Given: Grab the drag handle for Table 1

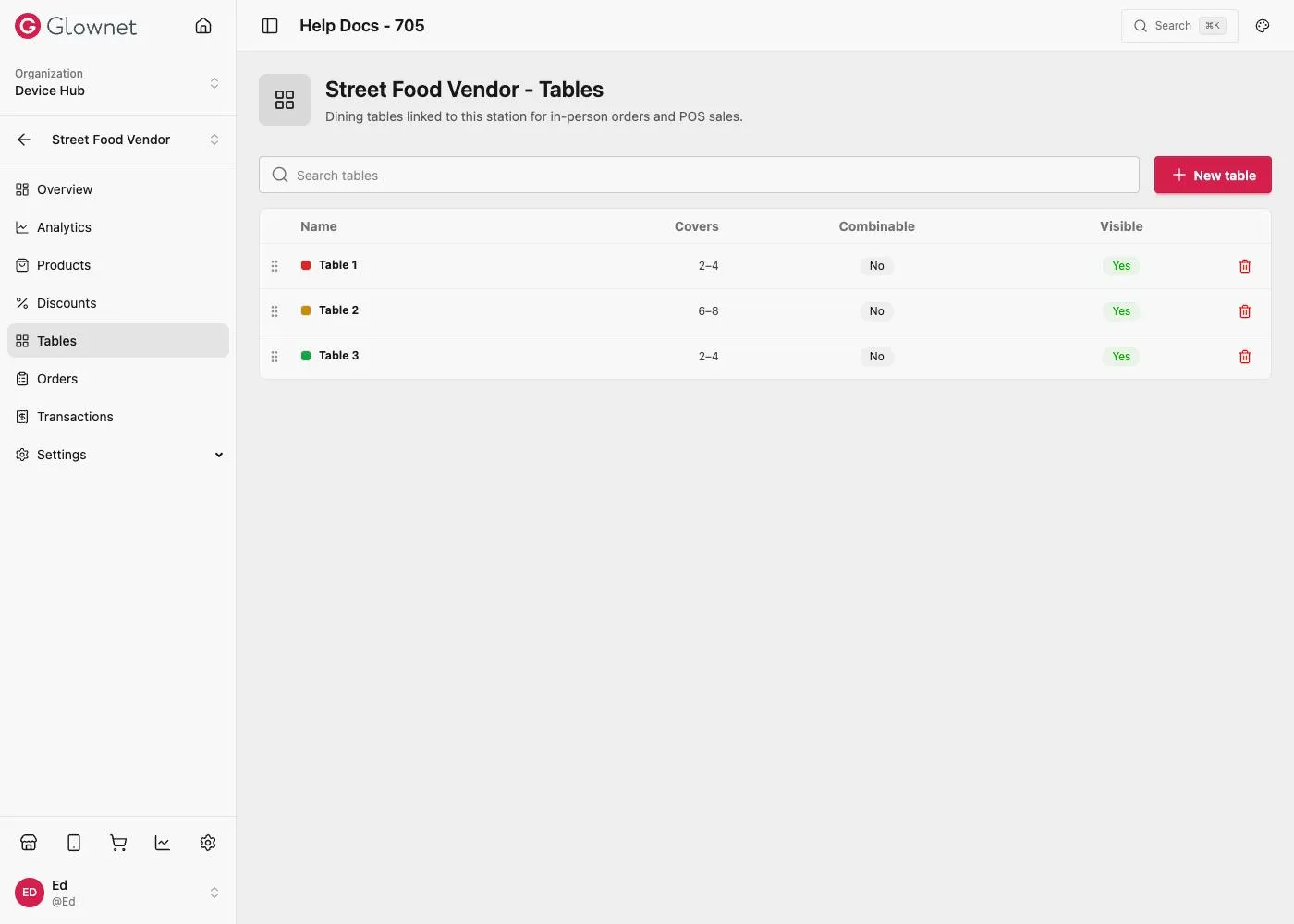Looking at the screenshot, I should [x=275, y=266].
